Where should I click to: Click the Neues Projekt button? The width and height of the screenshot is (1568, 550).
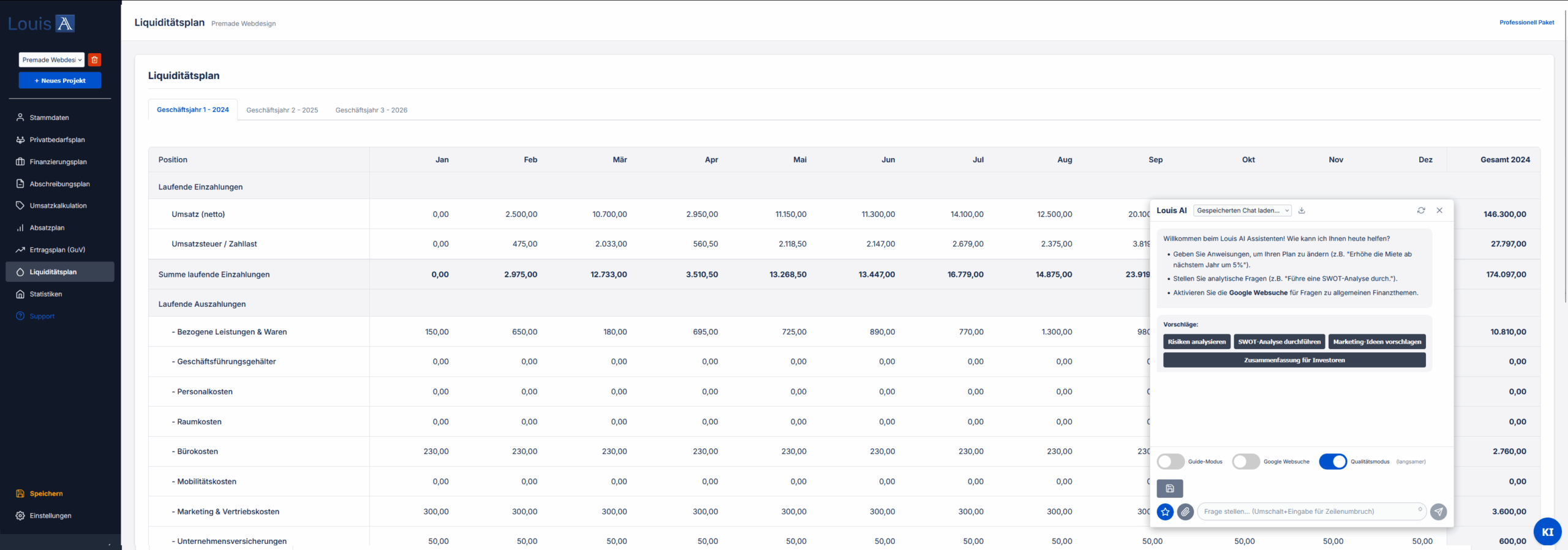(60, 81)
